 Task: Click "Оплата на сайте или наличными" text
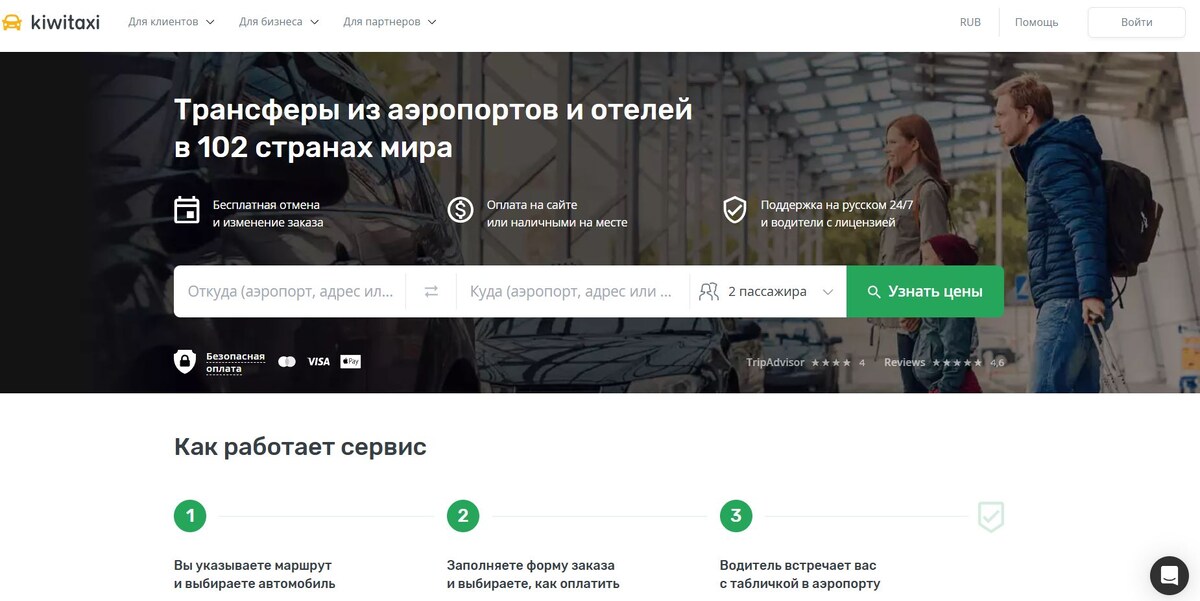click(557, 213)
